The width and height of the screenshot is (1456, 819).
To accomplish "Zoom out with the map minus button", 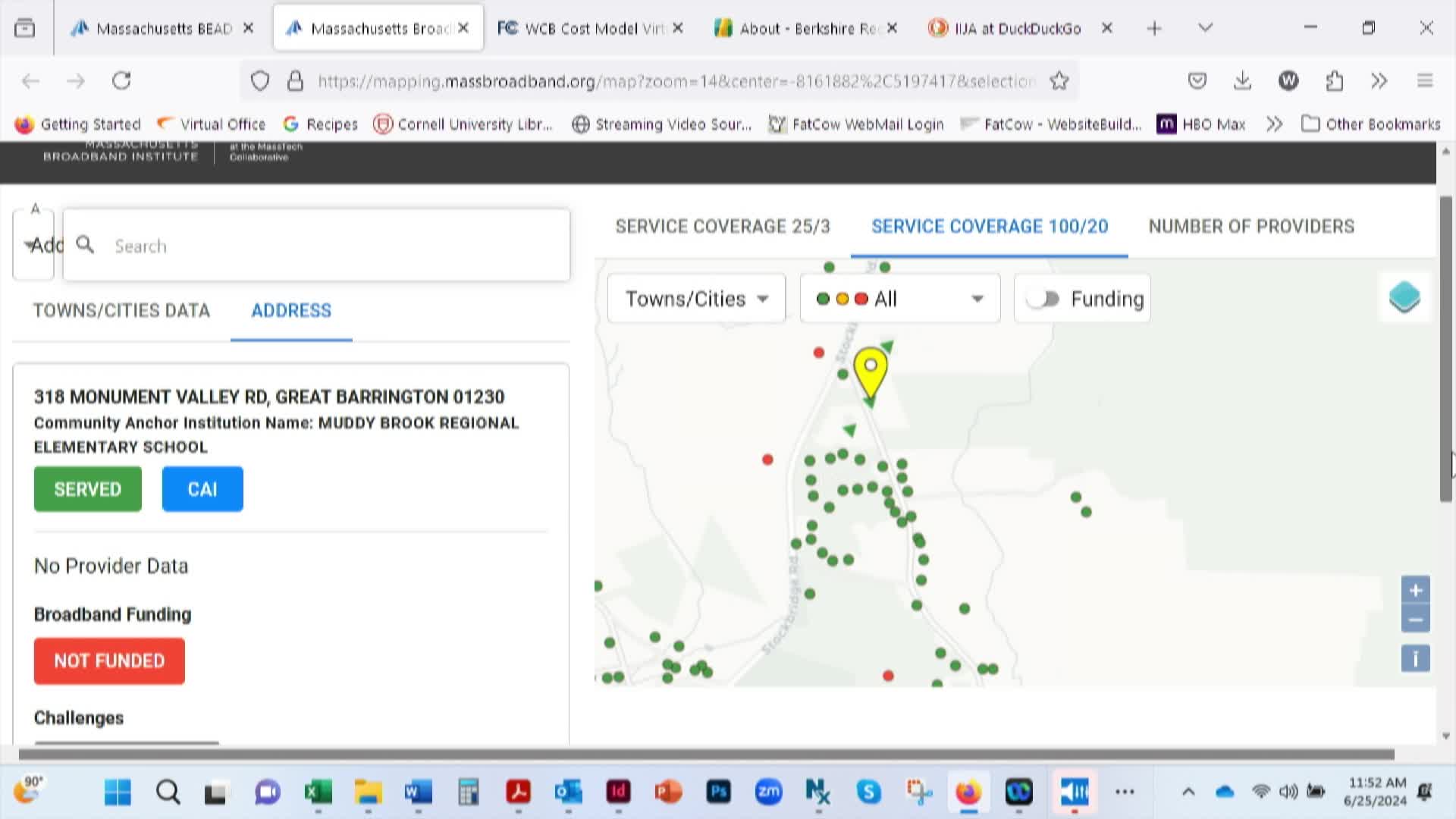I will tap(1415, 620).
